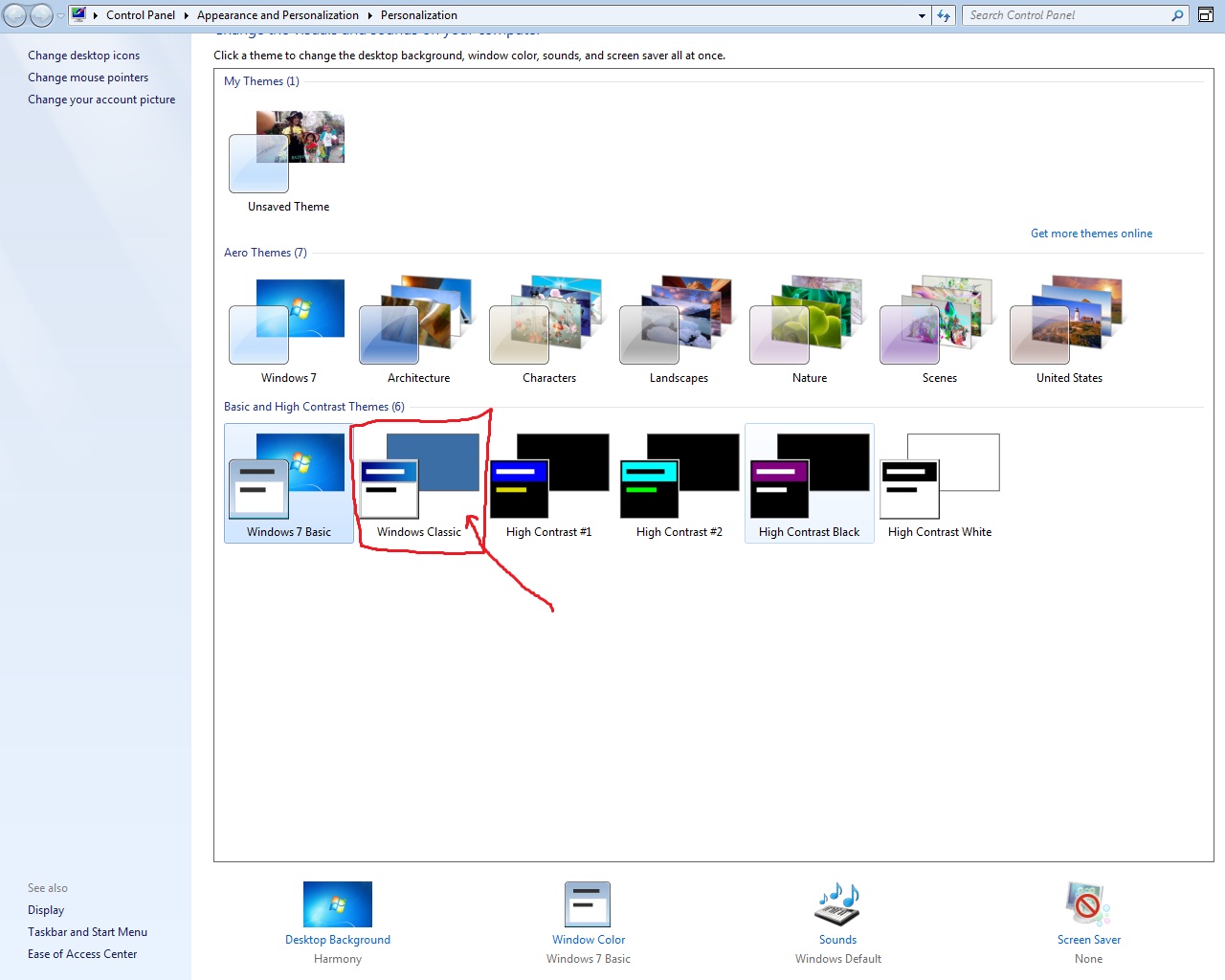Click the back navigation arrow
1225x980 pixels.
point(13,14)
